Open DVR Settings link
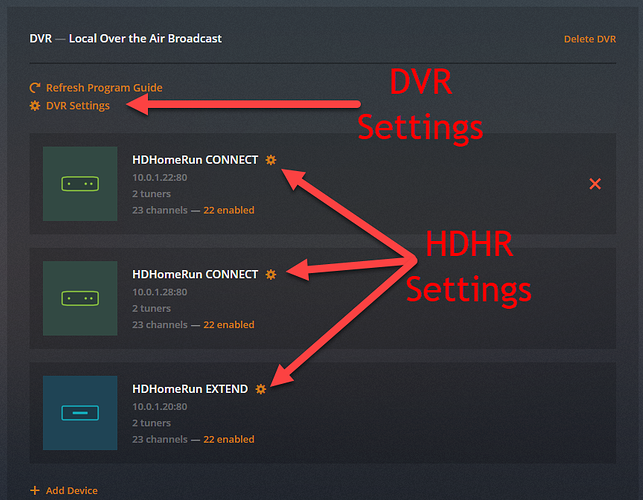This screenshot has width=643, height=500. tap(78, 106)
